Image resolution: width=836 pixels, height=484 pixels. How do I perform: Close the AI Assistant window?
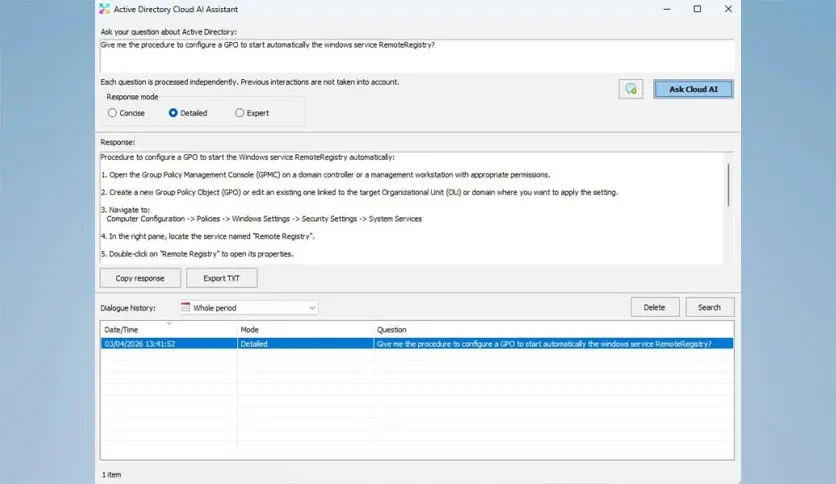728,9
